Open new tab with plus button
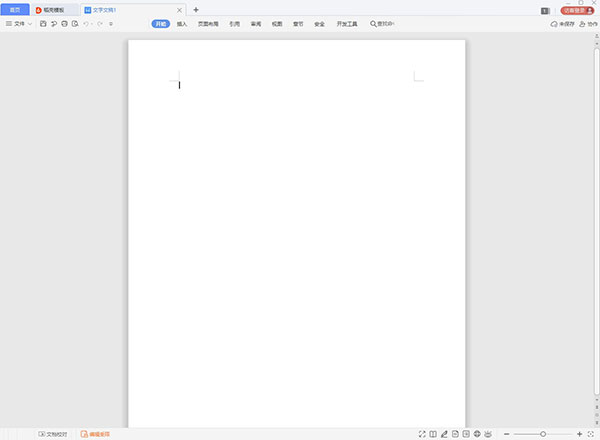 196,9
